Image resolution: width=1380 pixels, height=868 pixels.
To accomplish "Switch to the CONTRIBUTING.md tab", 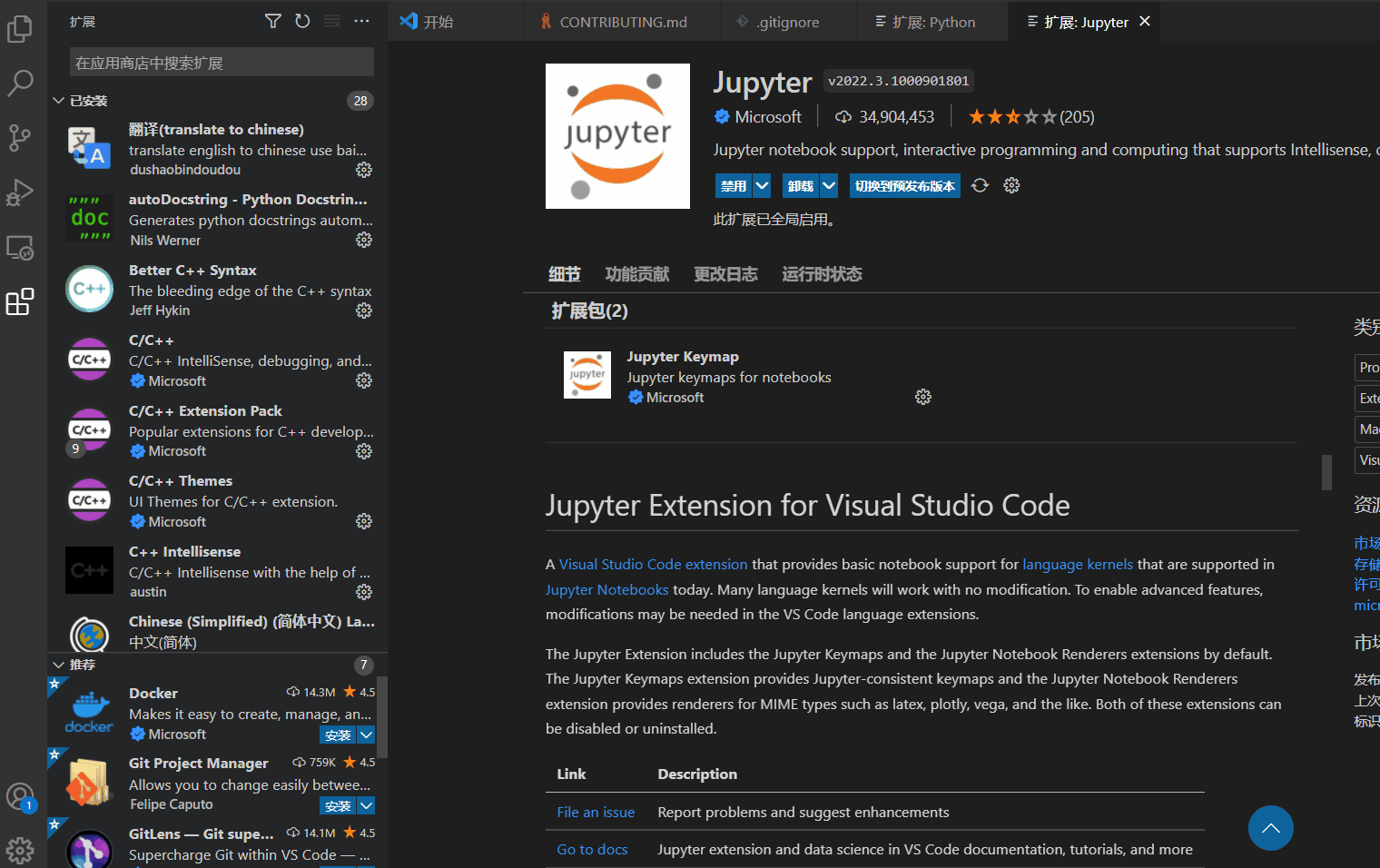I will pyautogui.click(x=623, y=21).
